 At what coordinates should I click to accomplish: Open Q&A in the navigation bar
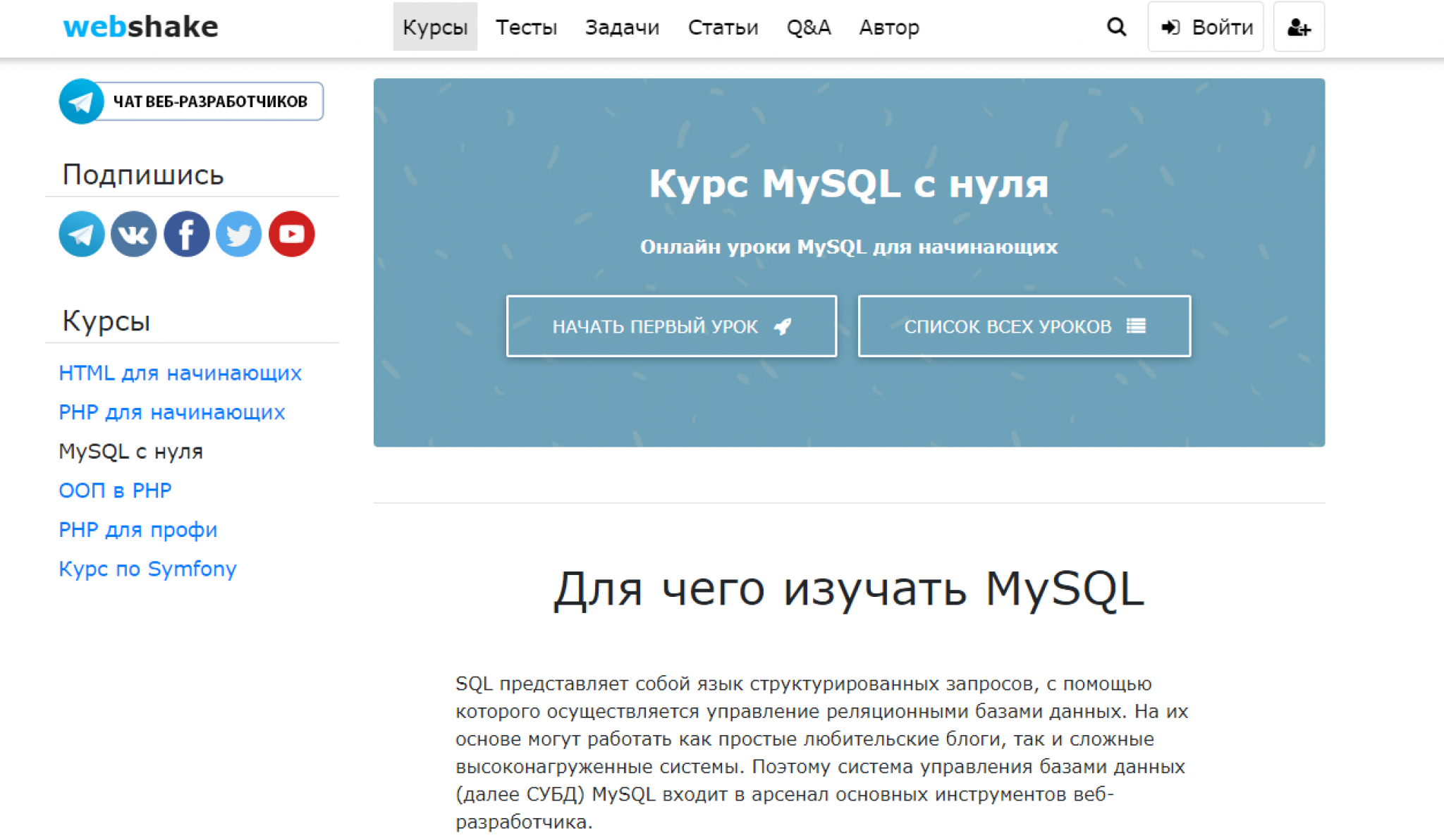click(x=808, y=27)
